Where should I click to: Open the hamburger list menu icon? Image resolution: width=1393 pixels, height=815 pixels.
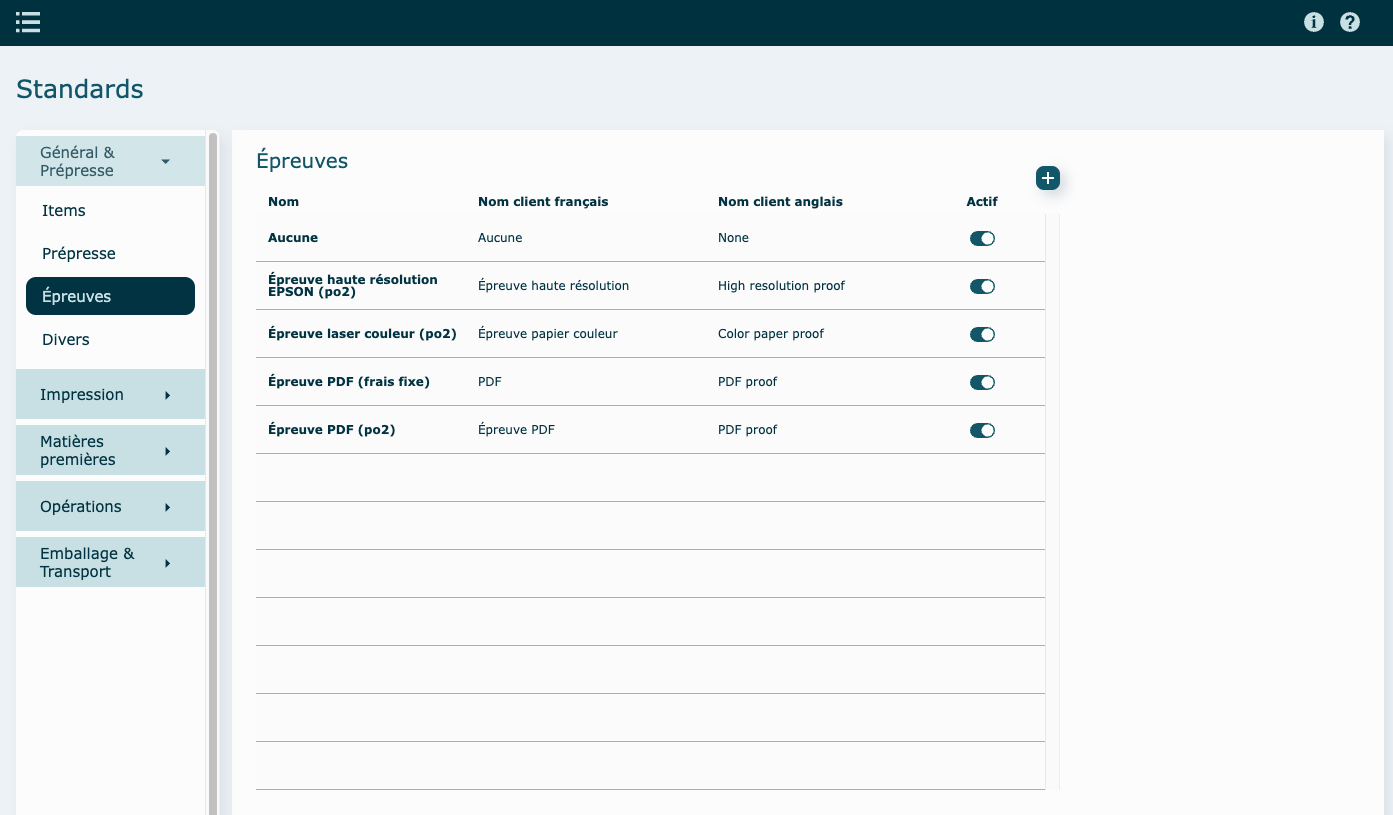[x=28, y=22]
